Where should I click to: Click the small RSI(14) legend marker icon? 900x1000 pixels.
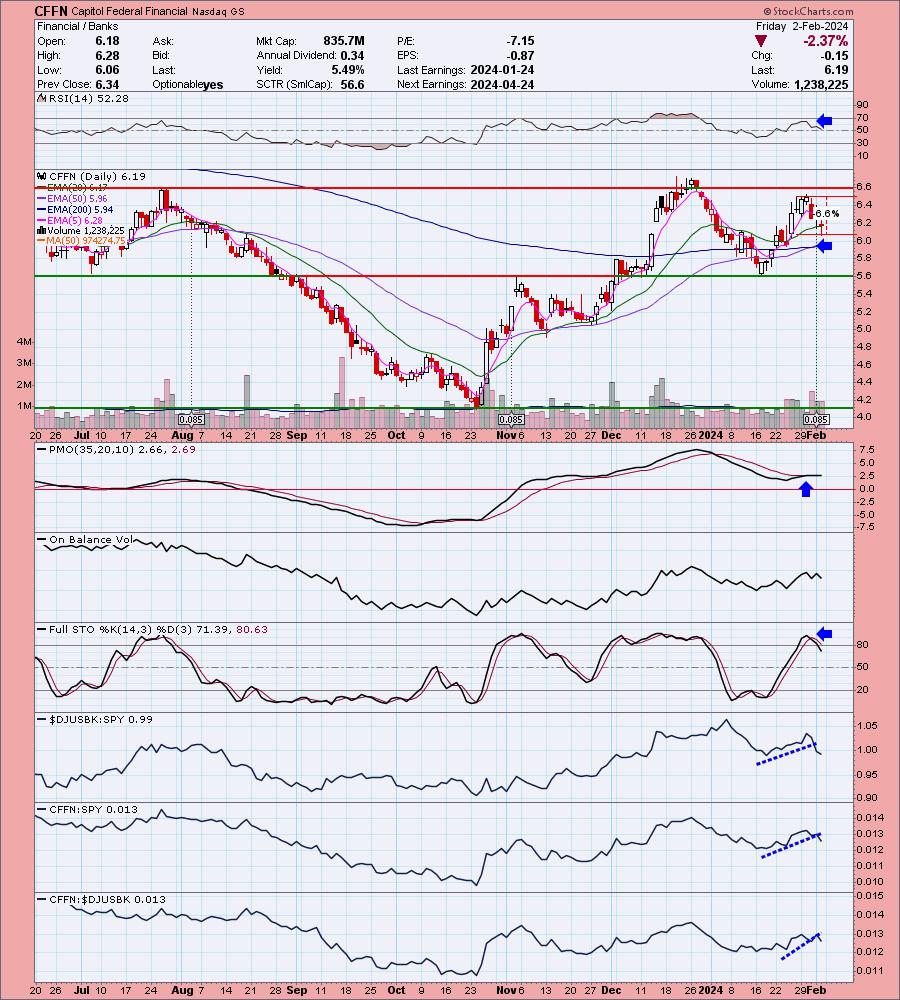[41, 98]
